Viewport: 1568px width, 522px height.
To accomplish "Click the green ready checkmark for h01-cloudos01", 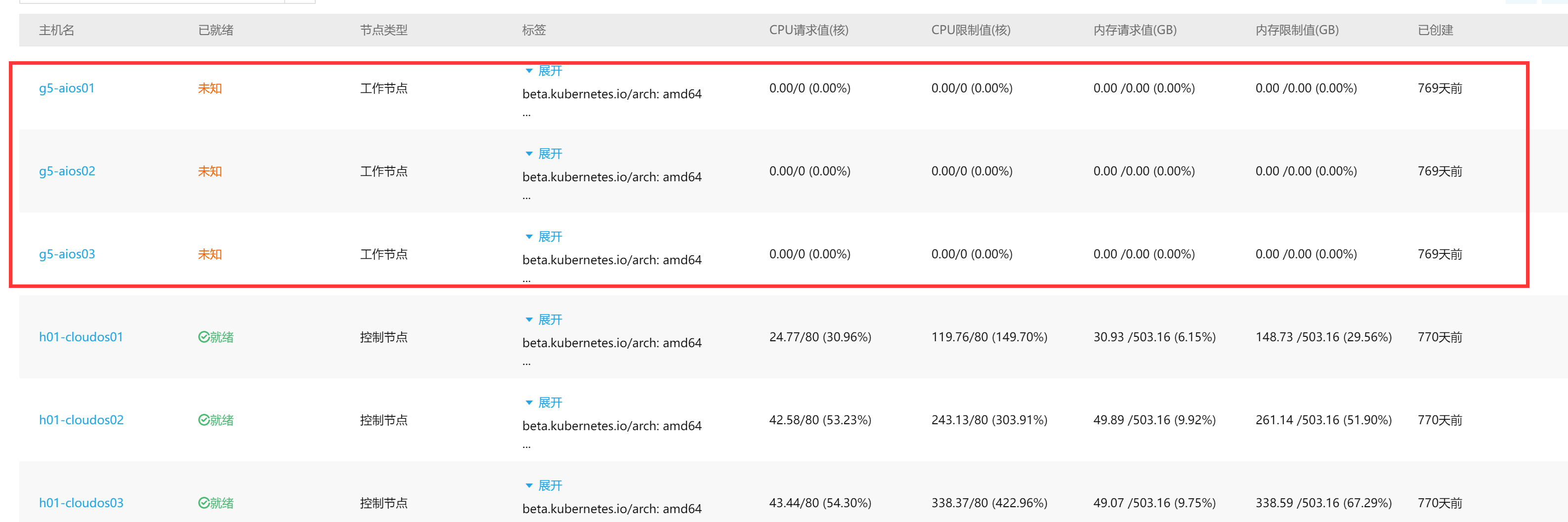I will point(204,337).
